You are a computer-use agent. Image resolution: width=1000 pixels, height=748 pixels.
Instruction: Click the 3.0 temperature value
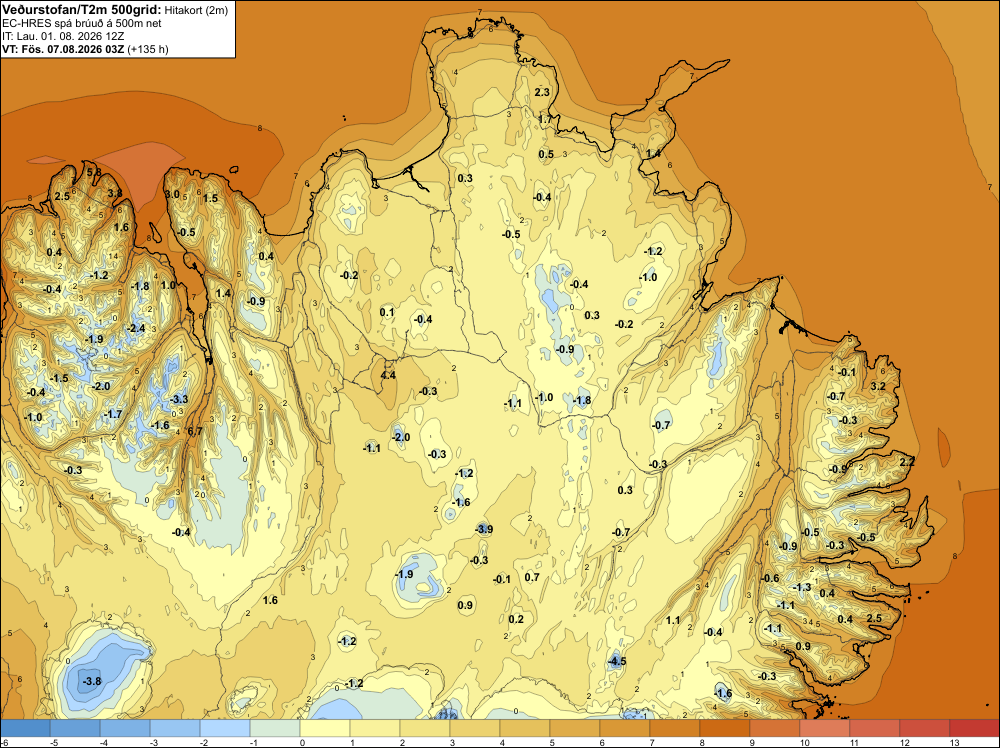[172, 194]
